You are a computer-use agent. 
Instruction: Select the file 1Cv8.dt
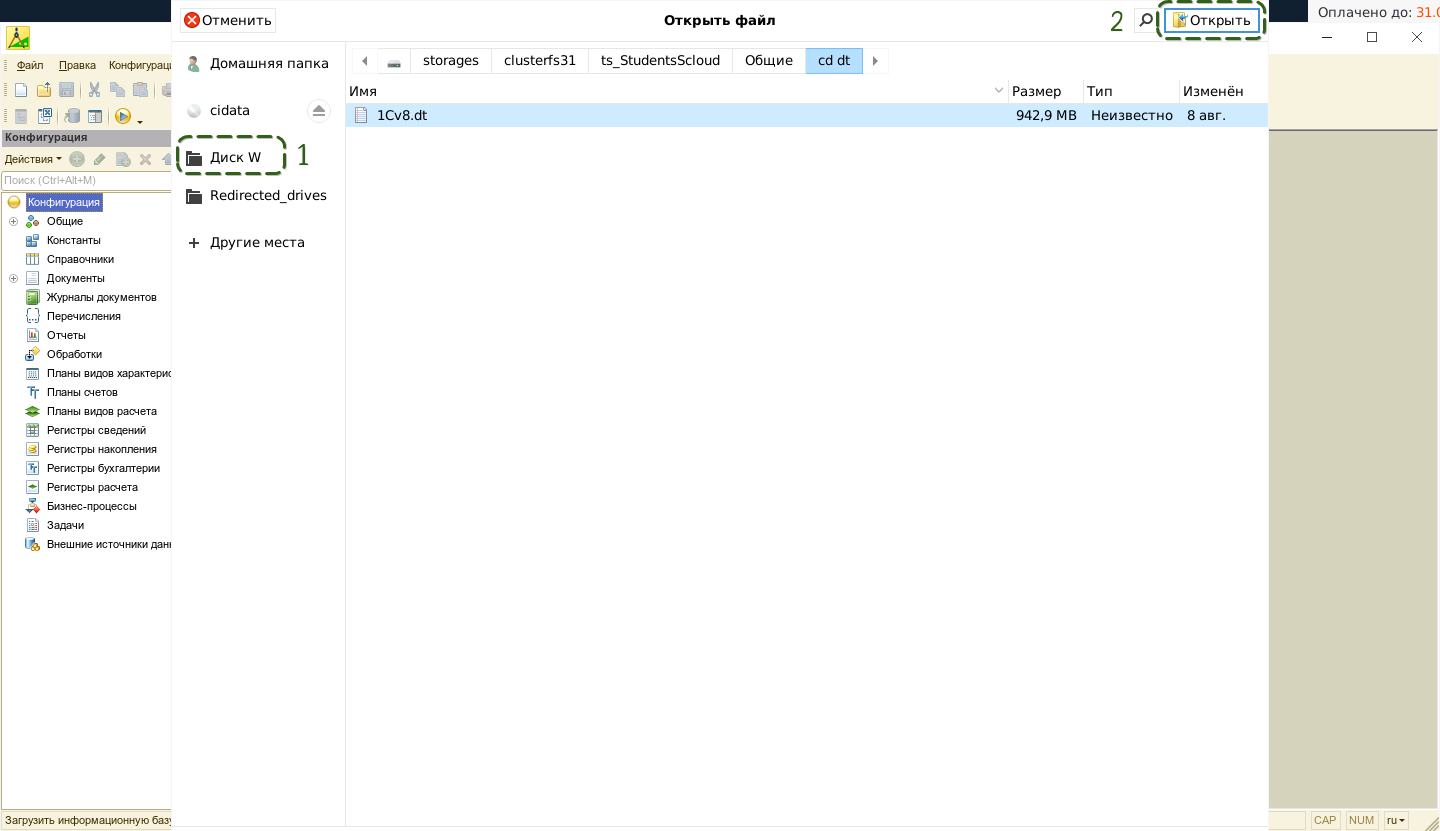402,115
